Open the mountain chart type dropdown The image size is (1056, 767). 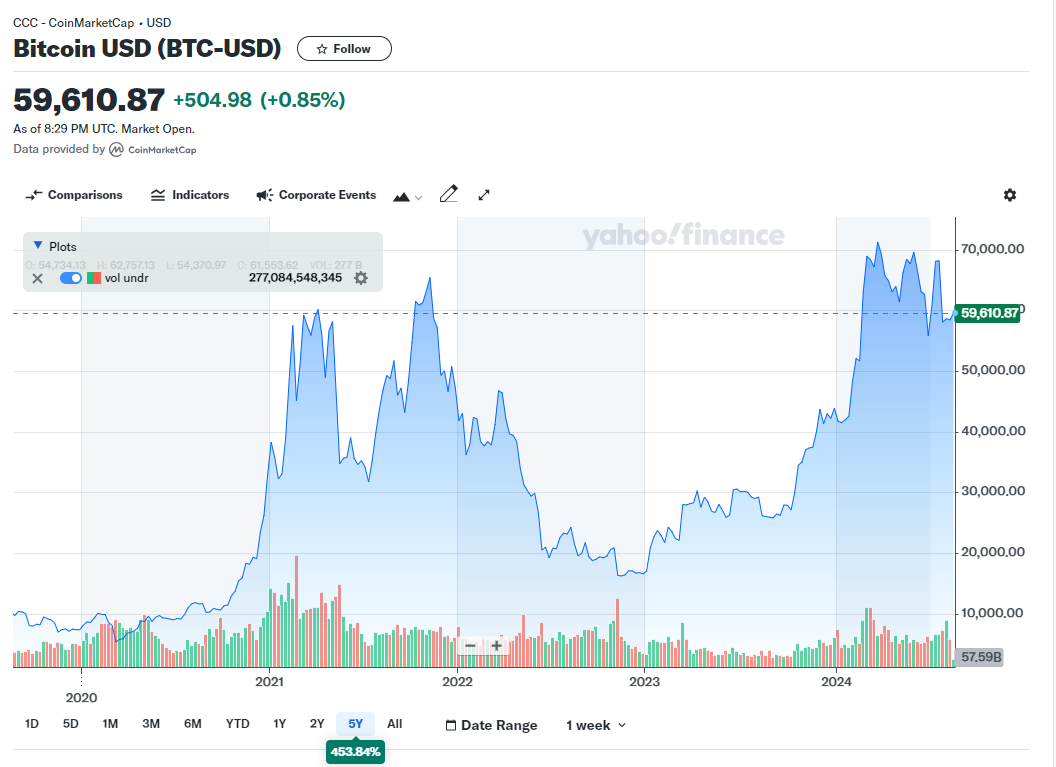coord(407,197)
